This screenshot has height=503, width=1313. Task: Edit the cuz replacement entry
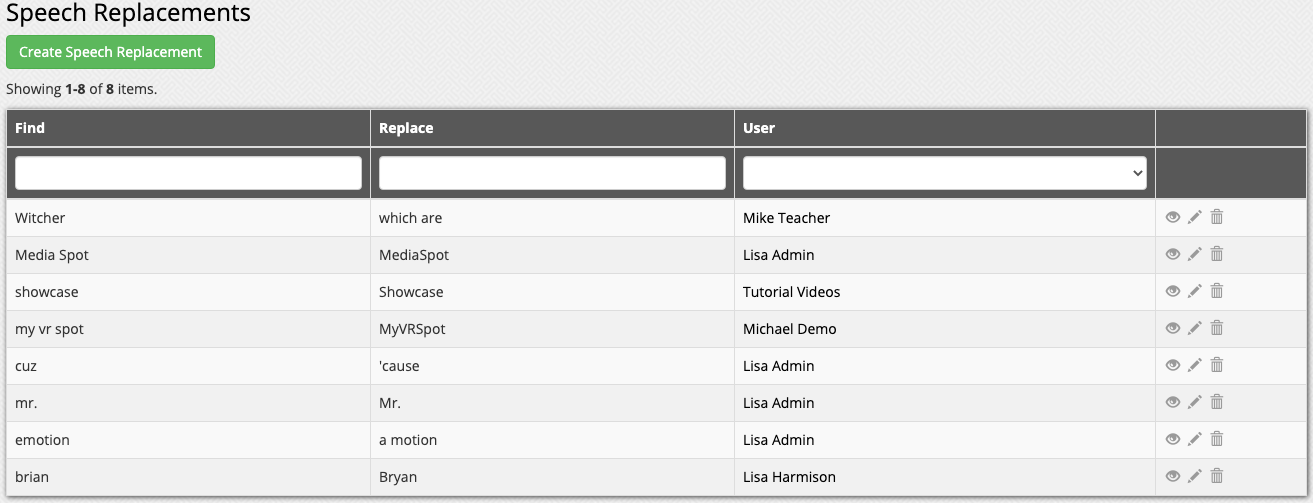pyautogui.click(x=1195, y=365)
